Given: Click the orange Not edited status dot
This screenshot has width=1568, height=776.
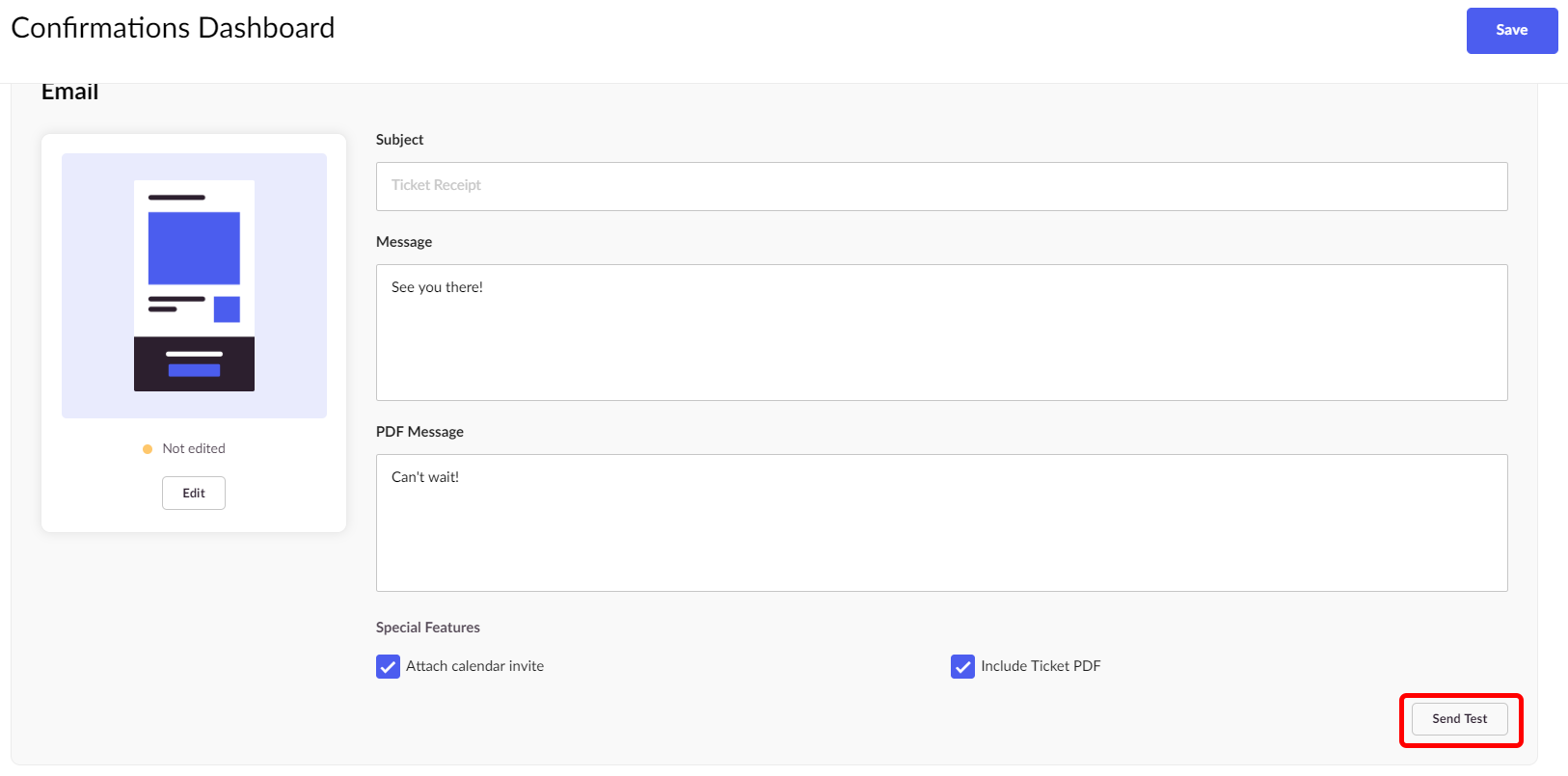Looking at the screenshot, I should [x=148, y=449].
